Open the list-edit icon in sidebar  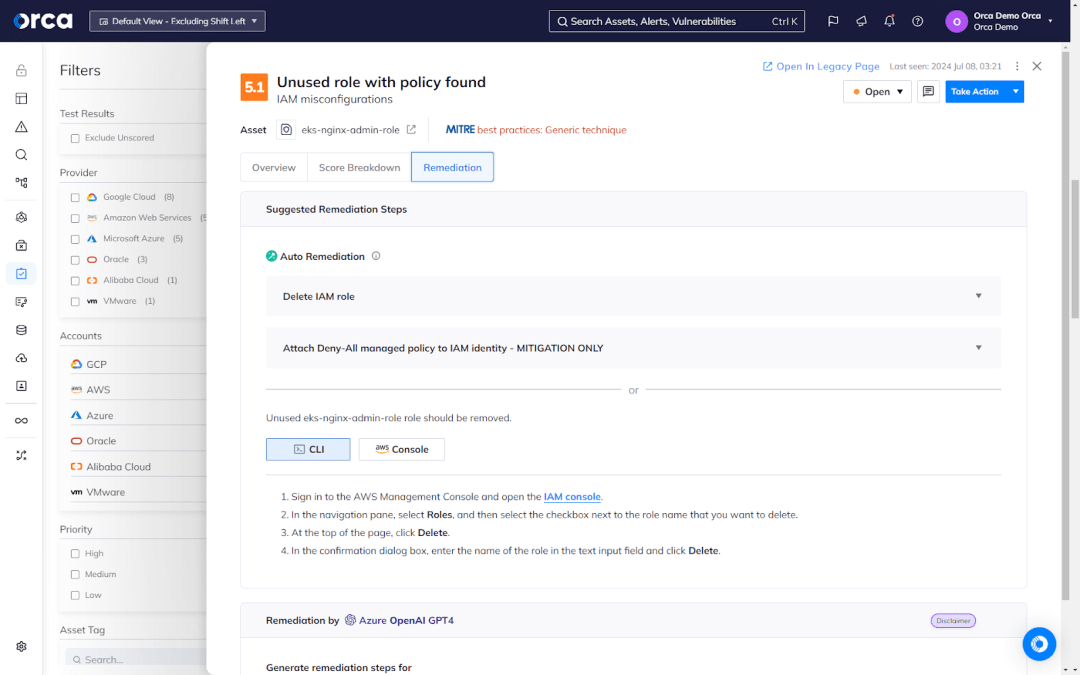[x=21, y=302]
